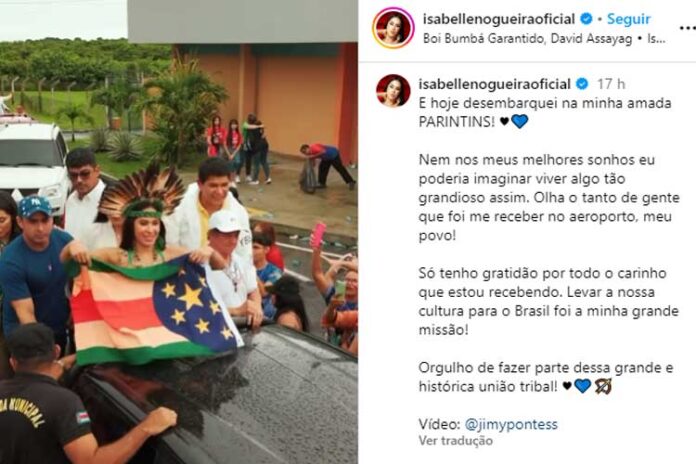Open the caption author username link
Screen dimensions: 696x464
(x=494, y=83)
